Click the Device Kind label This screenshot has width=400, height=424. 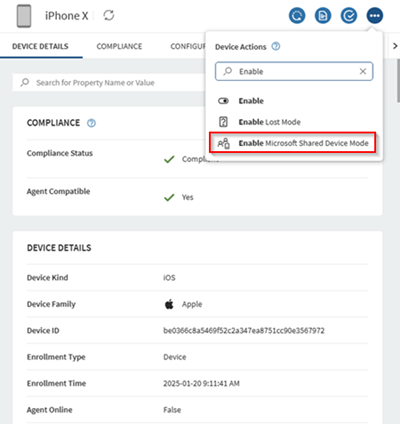click(x=47, y=278)
